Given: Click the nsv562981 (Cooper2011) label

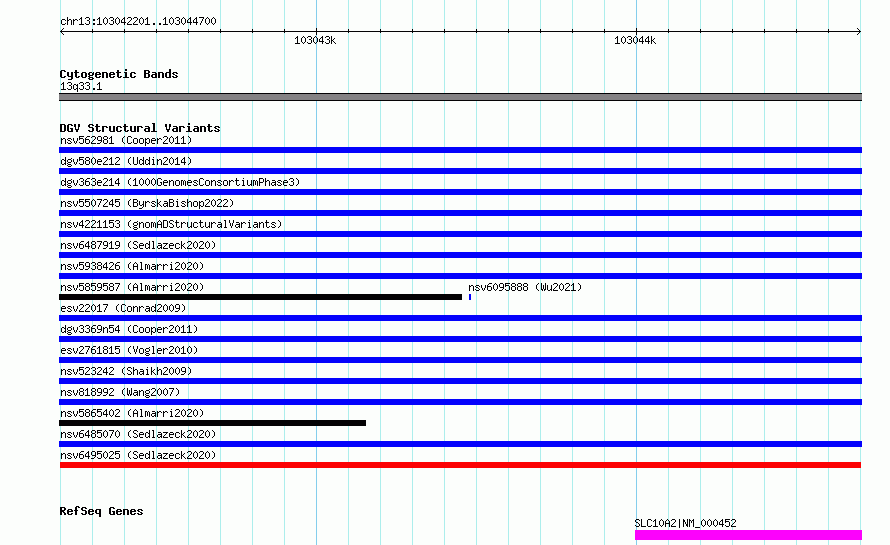Looking at the screenshot, I should pos(126,140).
